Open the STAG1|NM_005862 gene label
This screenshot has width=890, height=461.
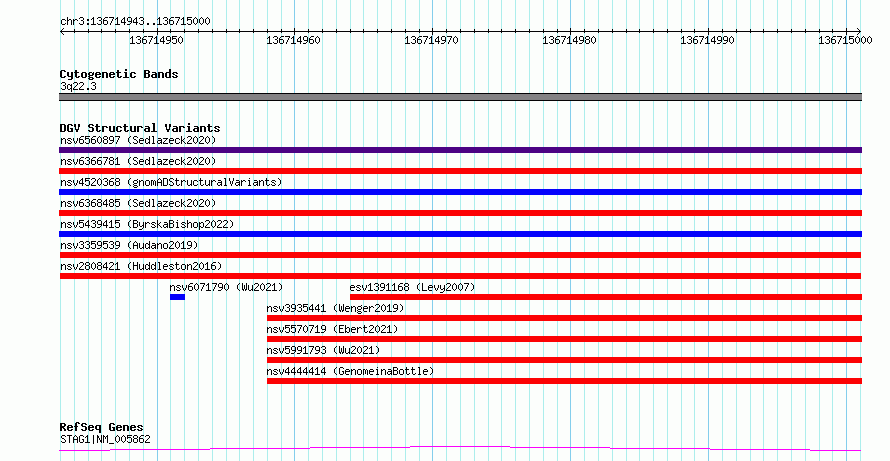[x=105, y=439]
